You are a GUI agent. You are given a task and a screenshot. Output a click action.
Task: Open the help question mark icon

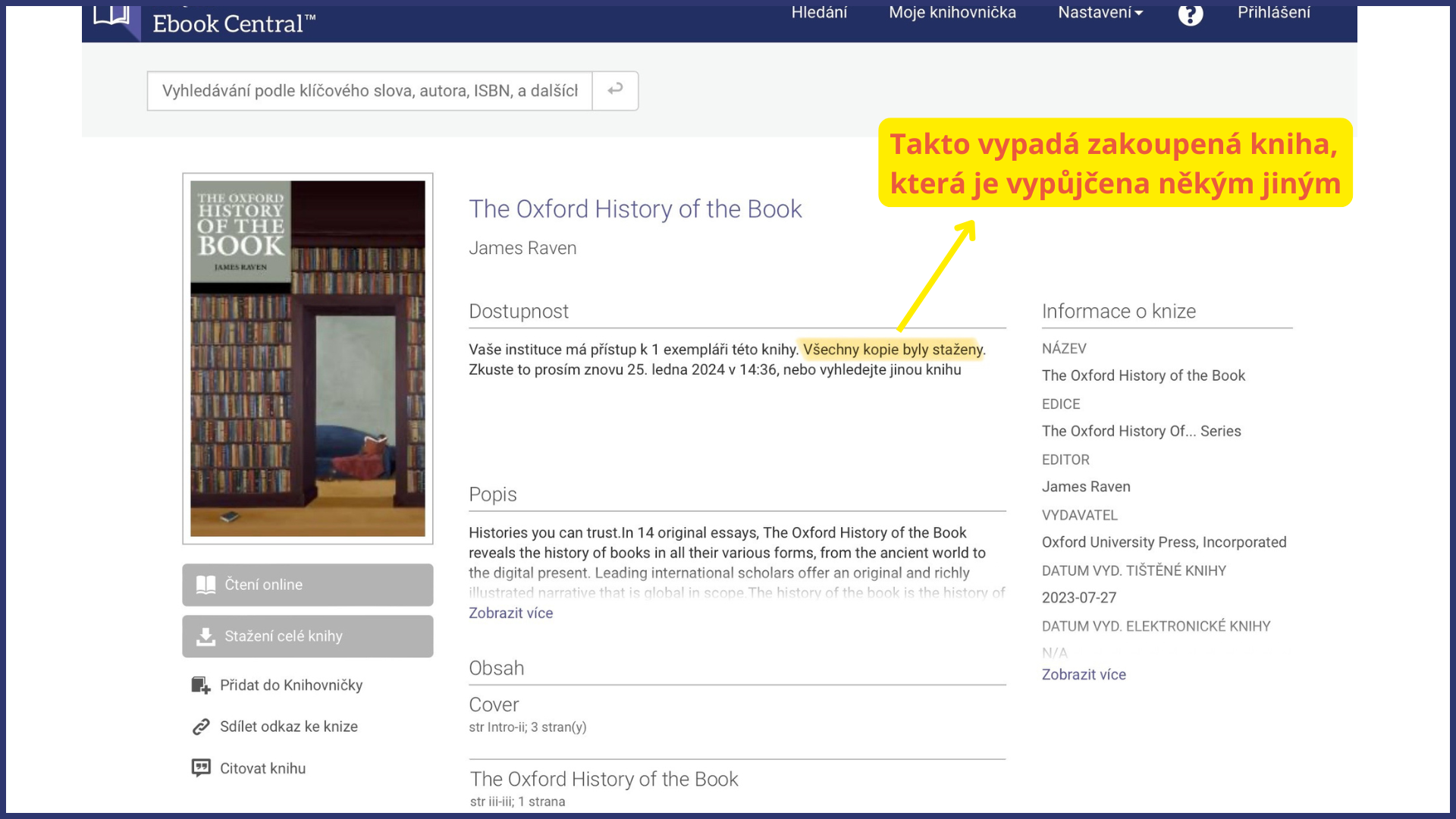pyautogui.click(x=1191, y=14)
